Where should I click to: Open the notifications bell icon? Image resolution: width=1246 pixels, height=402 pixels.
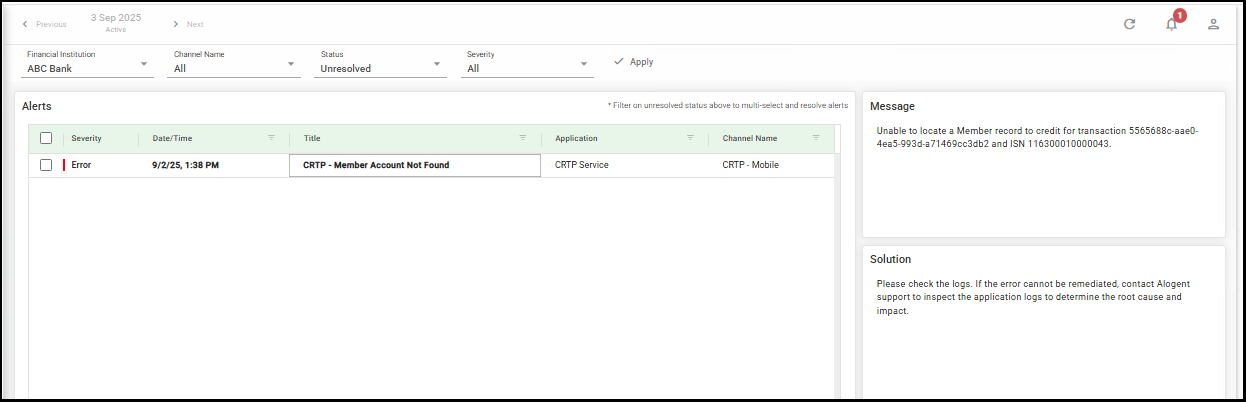tap(1171, 24)
